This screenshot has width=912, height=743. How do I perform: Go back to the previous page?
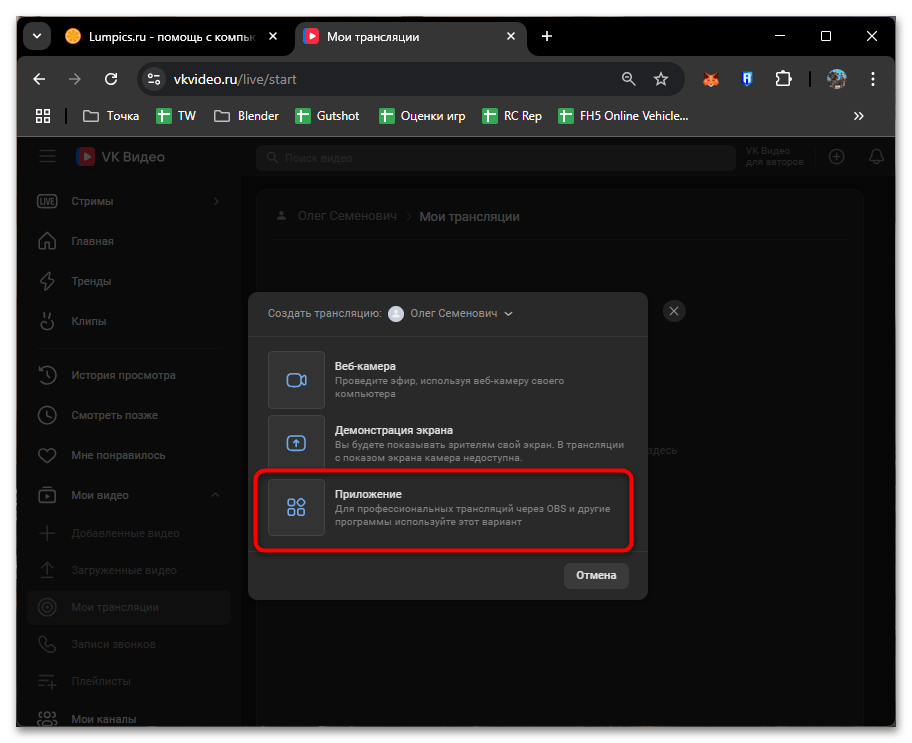tap(39, 79)
